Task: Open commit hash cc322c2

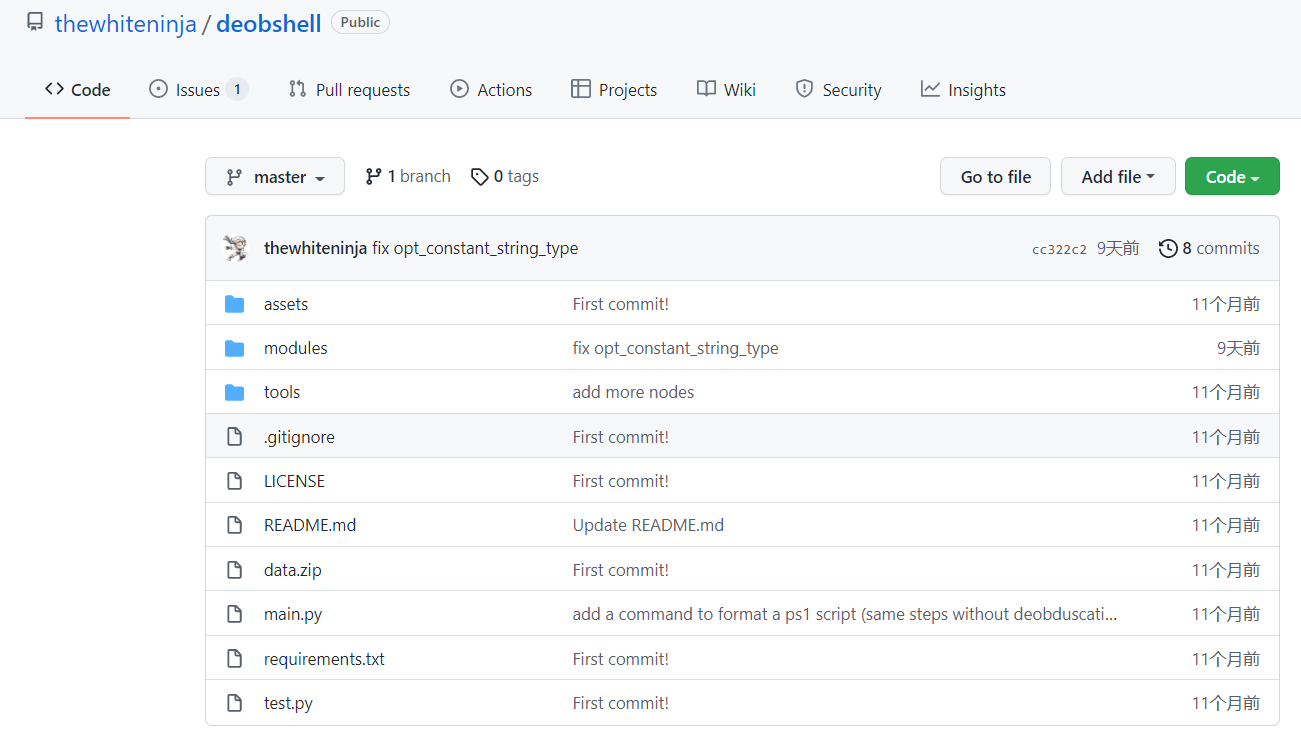Action: tap(1059, 249)
